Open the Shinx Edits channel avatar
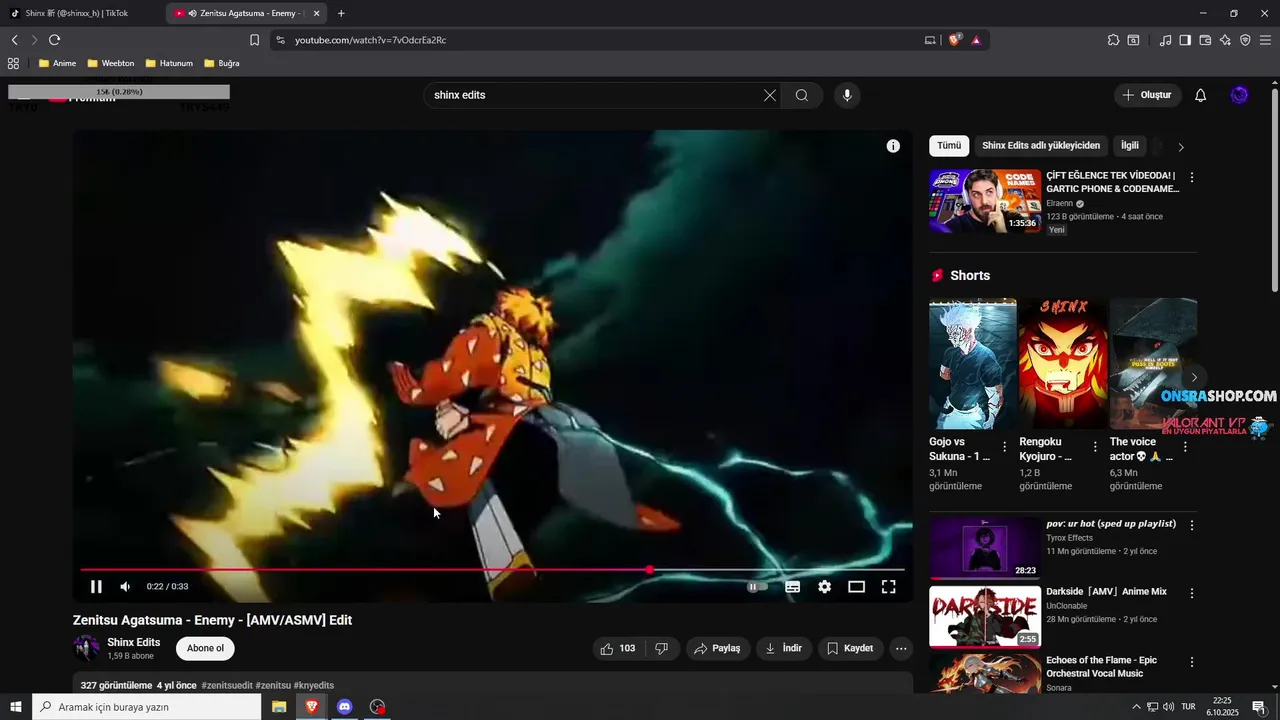 tap(87, 648)
